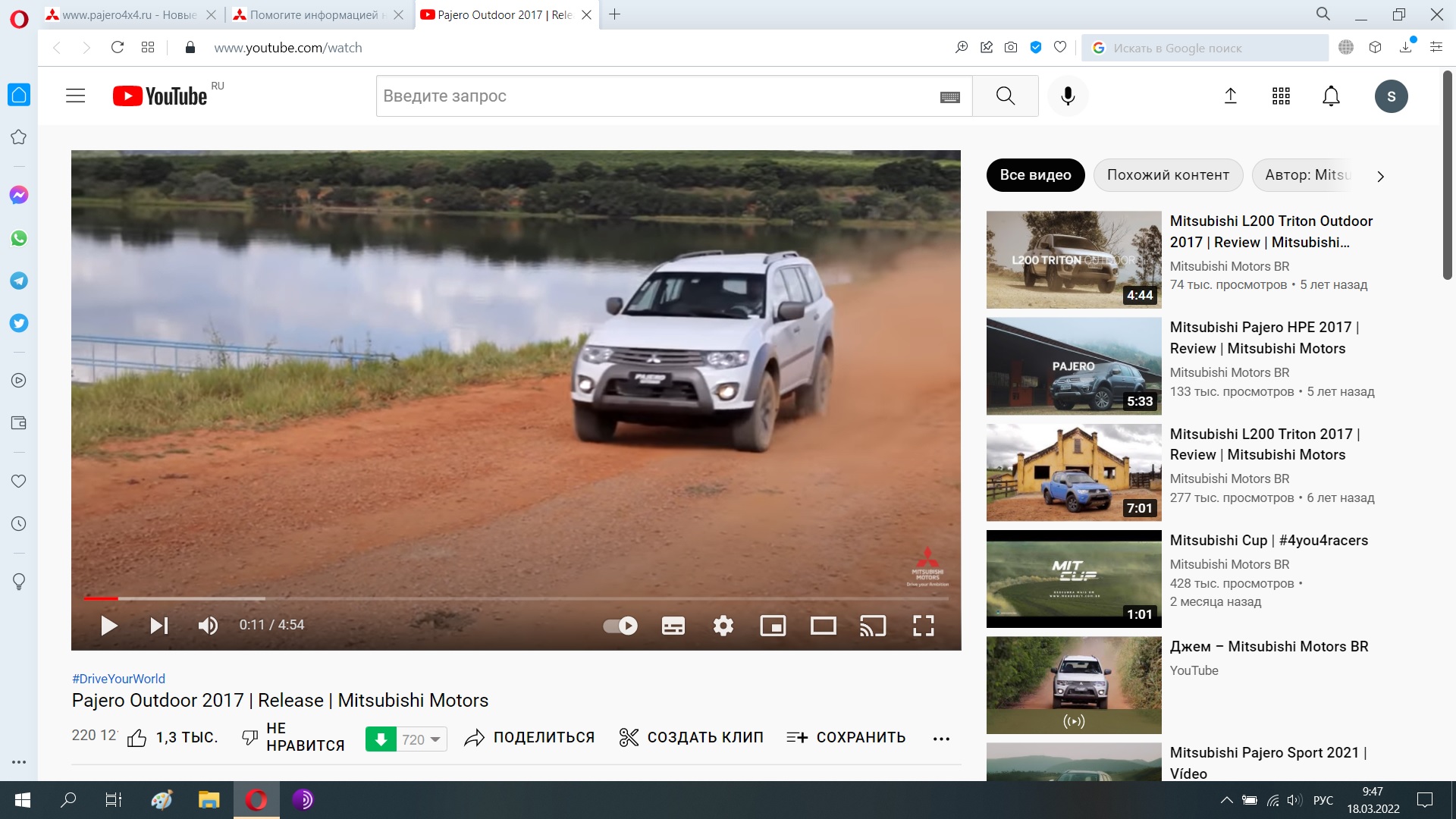The width and height of the screenshot is (1456, 819).
Task: Toggle subtitles on the video
Action: tap(673, 626)
